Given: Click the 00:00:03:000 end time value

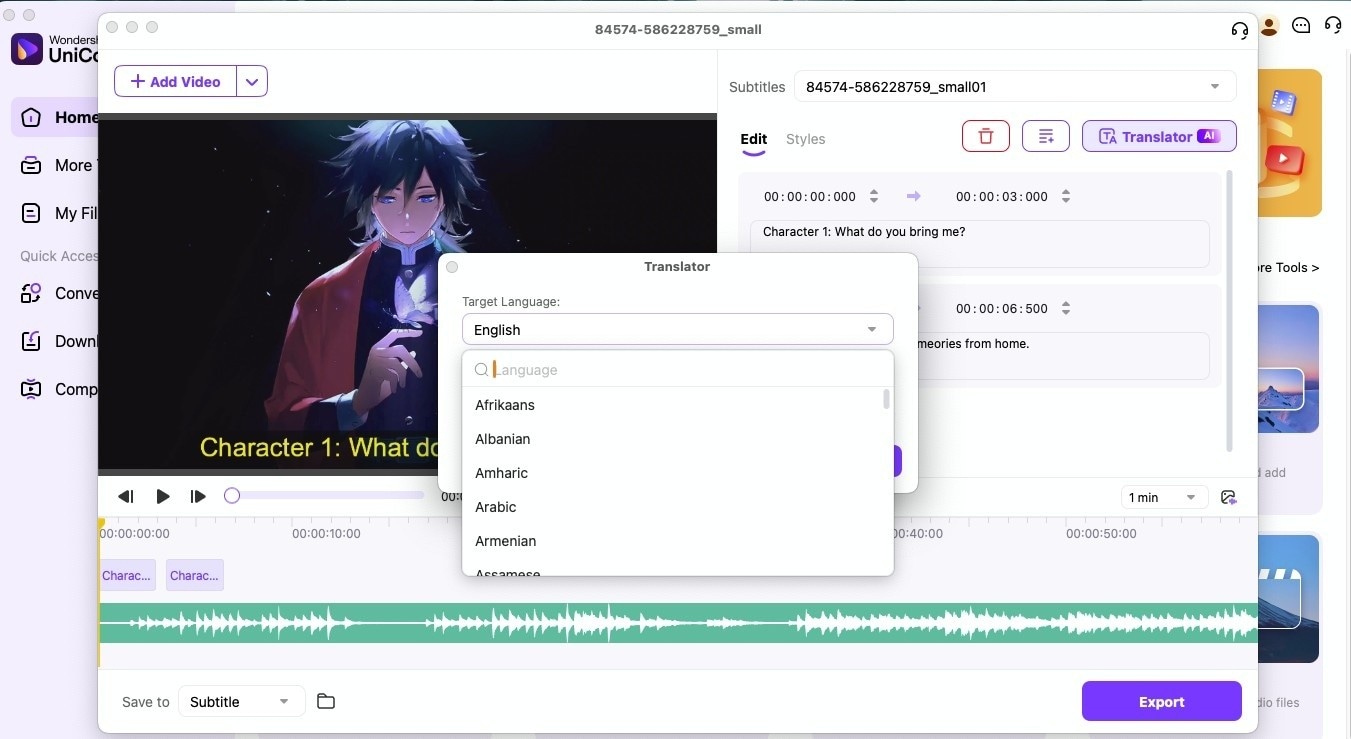Looking at the screenshot, I should 1002,197.
